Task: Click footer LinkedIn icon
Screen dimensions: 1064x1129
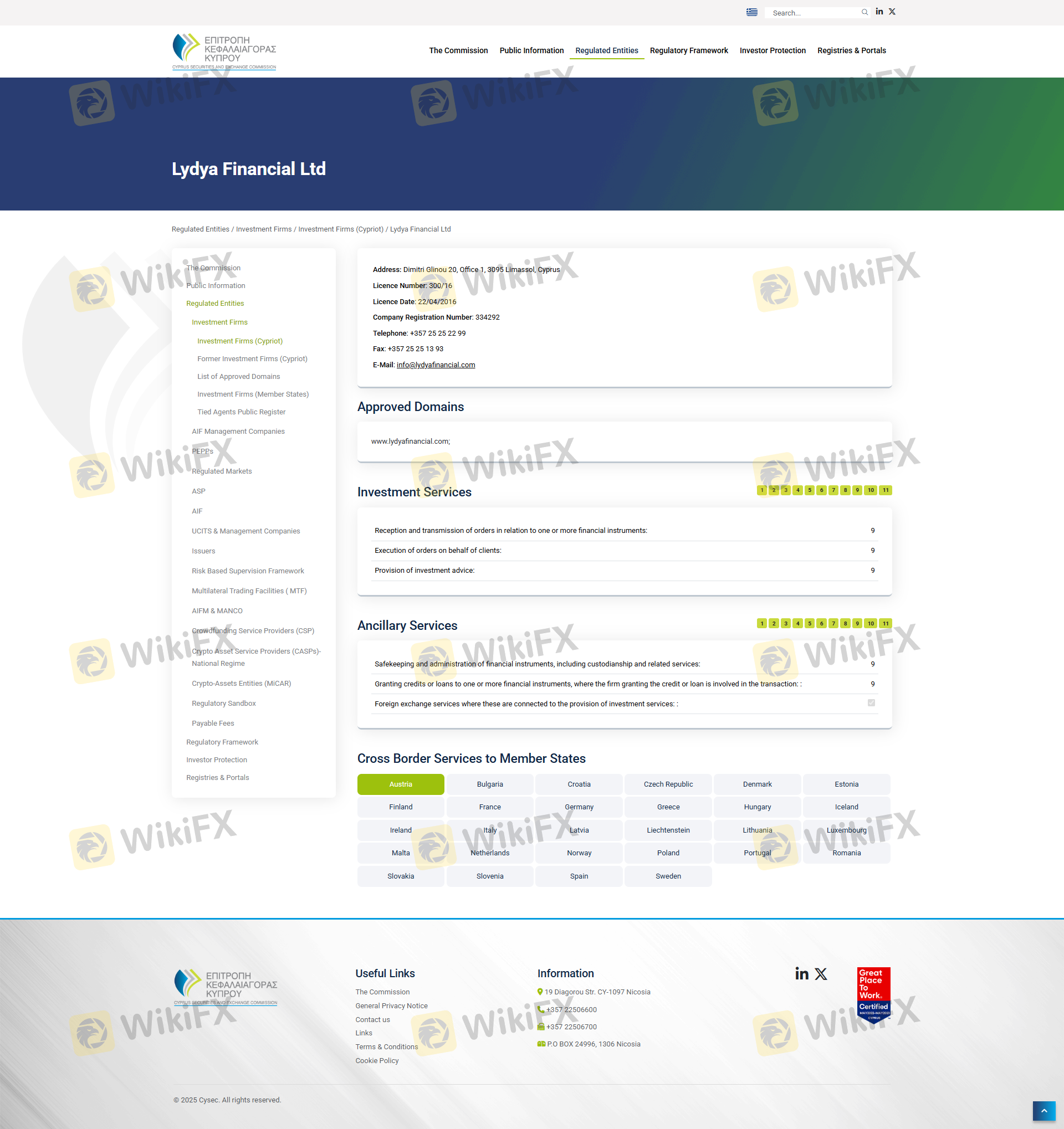Action: pos(801,974)
